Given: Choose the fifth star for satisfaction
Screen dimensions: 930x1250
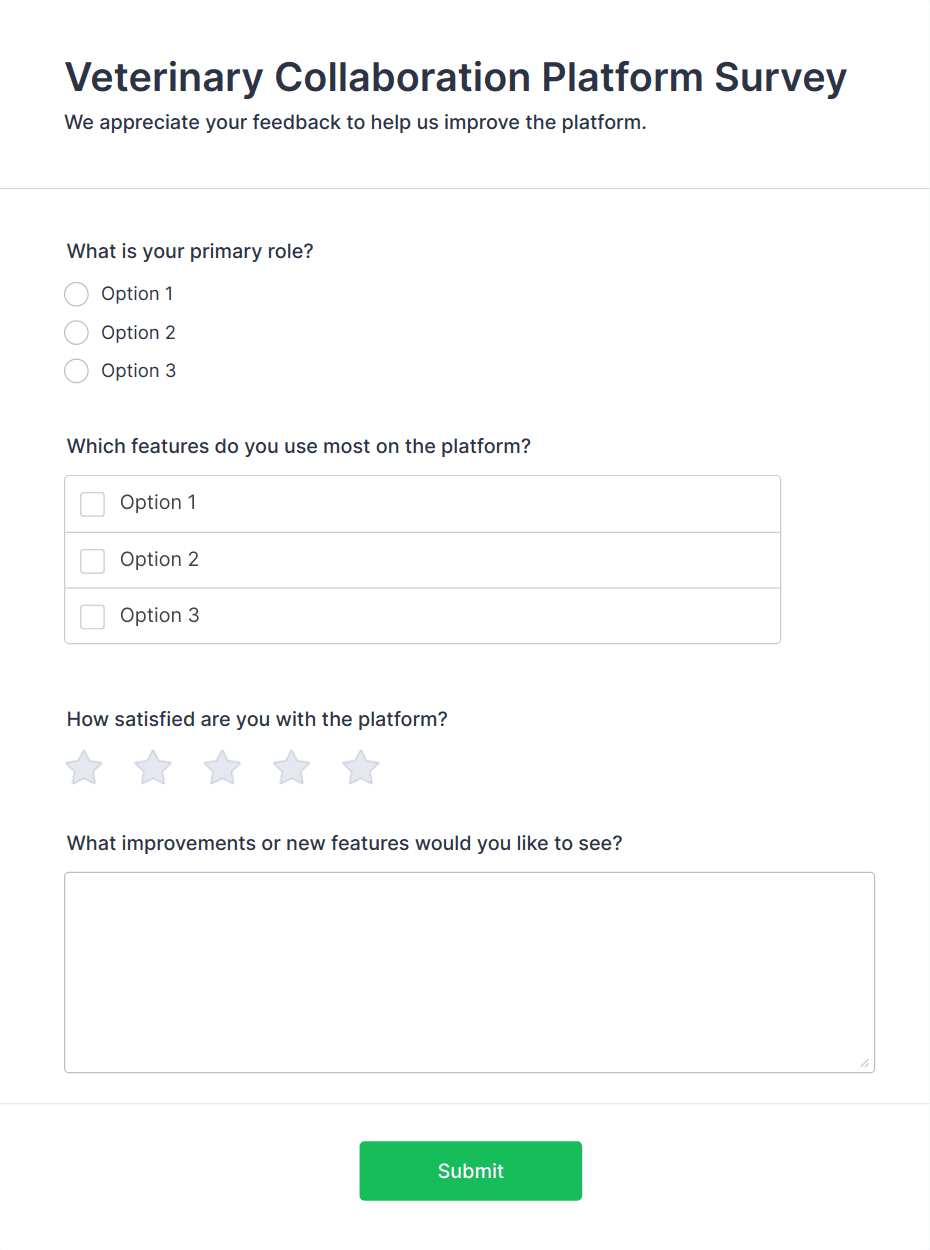Looking at the screenshot, I should click(360, 768).
